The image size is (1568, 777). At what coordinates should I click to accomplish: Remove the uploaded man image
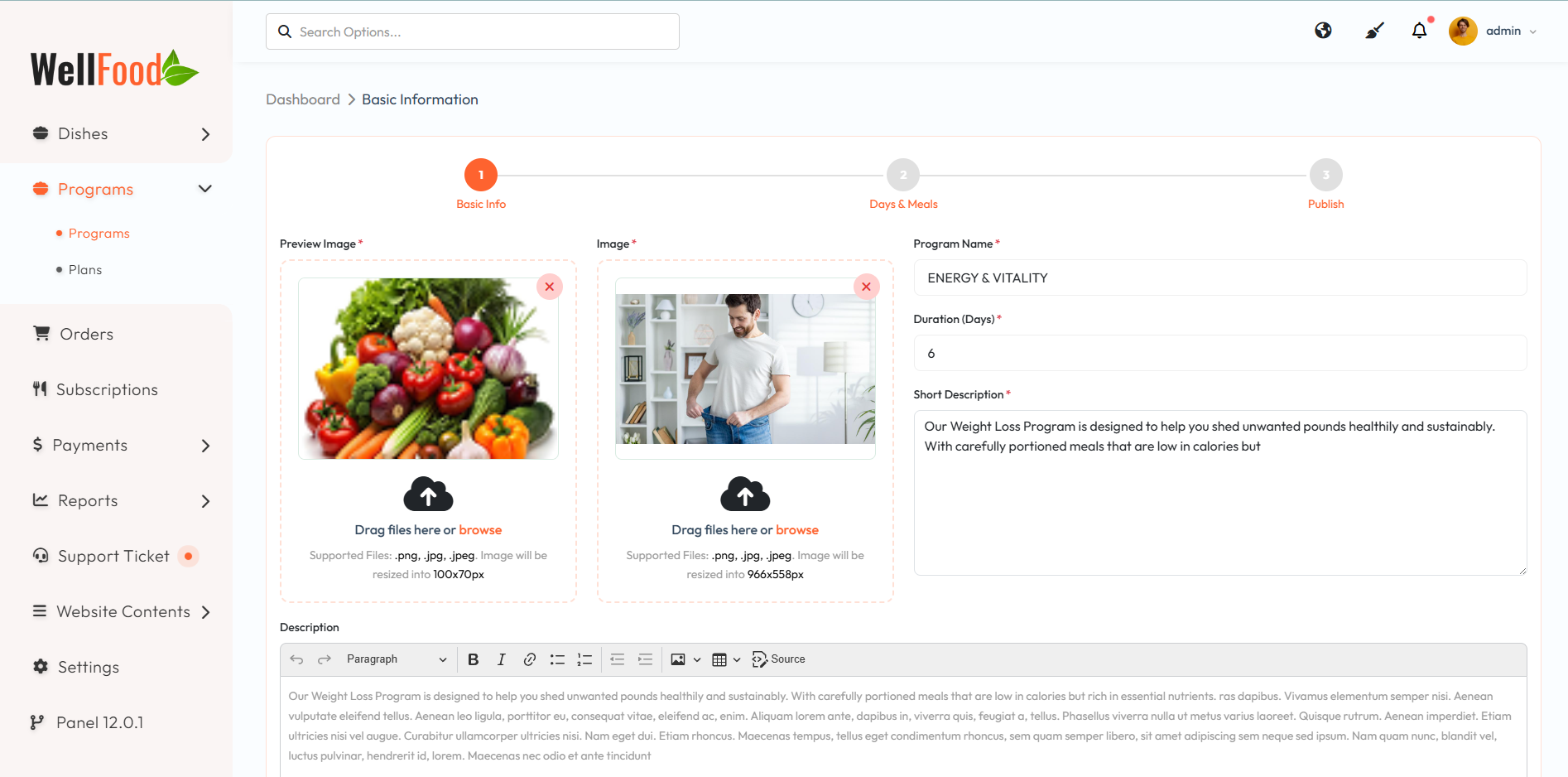866,287
